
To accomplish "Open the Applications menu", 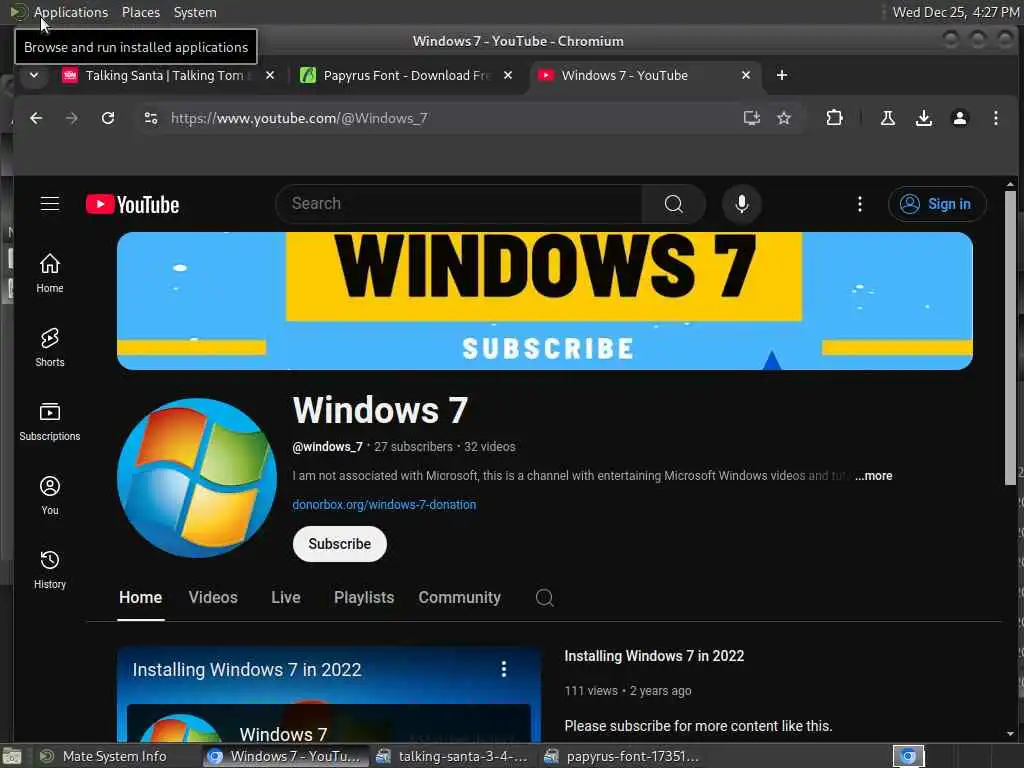I will [71, 12].
